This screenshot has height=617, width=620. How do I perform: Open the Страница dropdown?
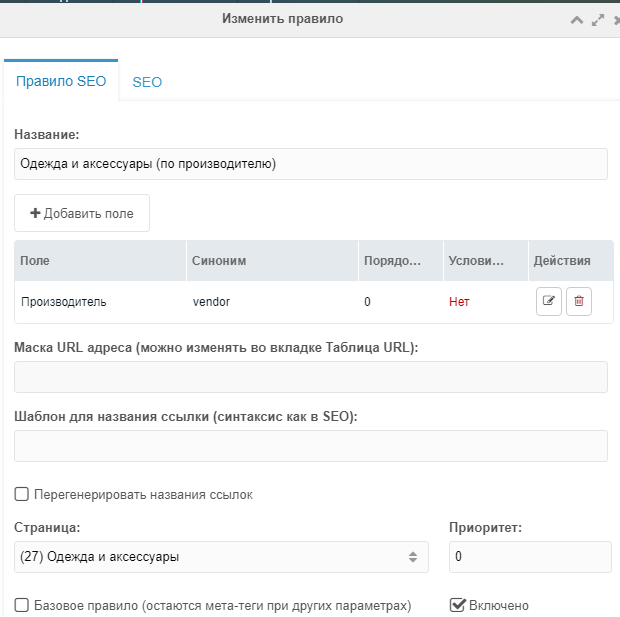click(221, 557)
